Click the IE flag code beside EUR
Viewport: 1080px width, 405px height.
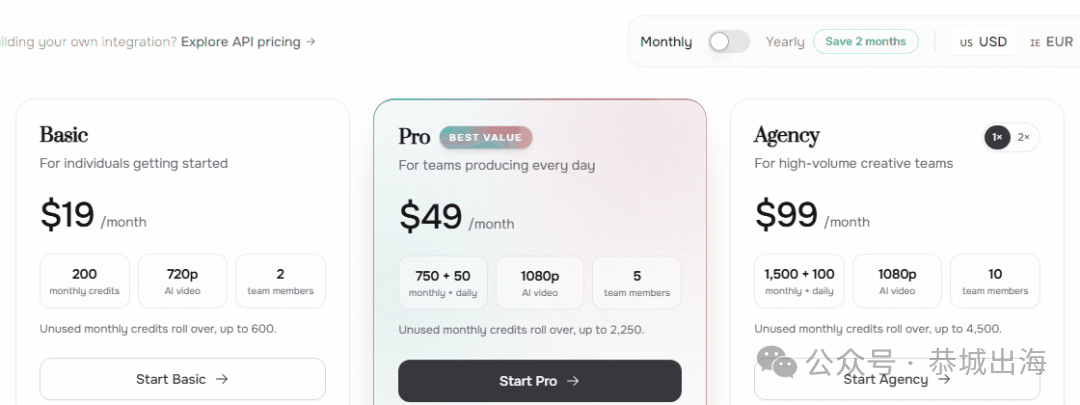tap(1035, 43)
